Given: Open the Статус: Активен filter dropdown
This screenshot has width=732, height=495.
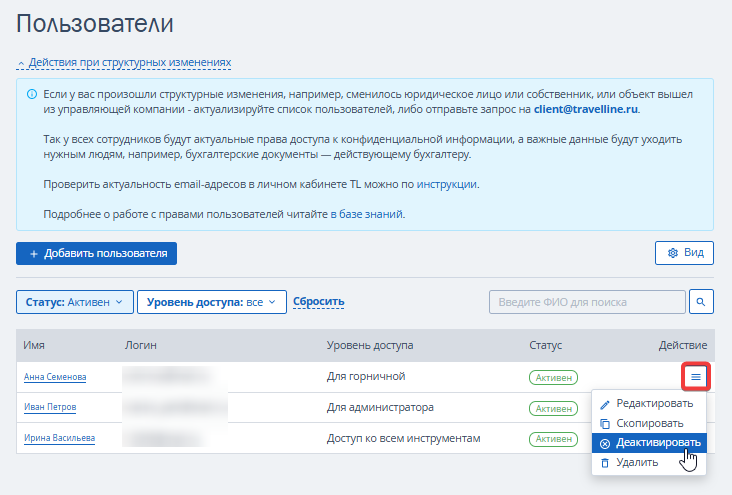Looking at the screenshot, I should [75, 302].
